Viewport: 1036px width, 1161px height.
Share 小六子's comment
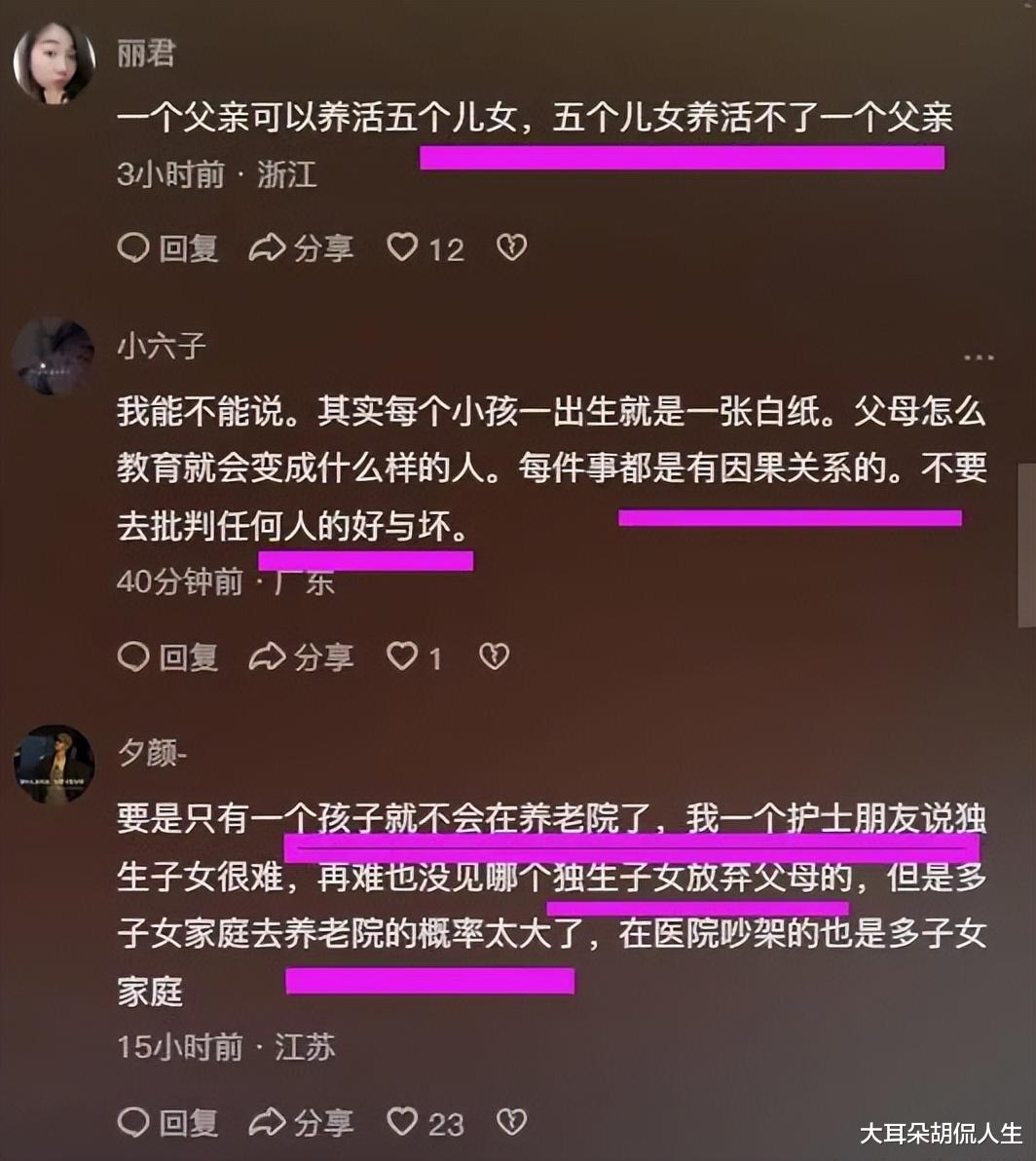301,656
